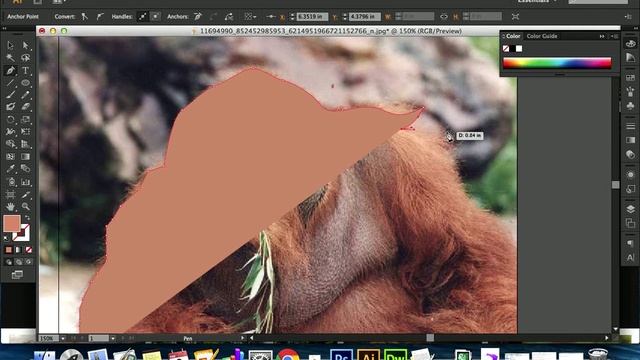The width and height of the screenshot is (640, 360).
Task: Select the Mesh tool
Action: (10, 157)
